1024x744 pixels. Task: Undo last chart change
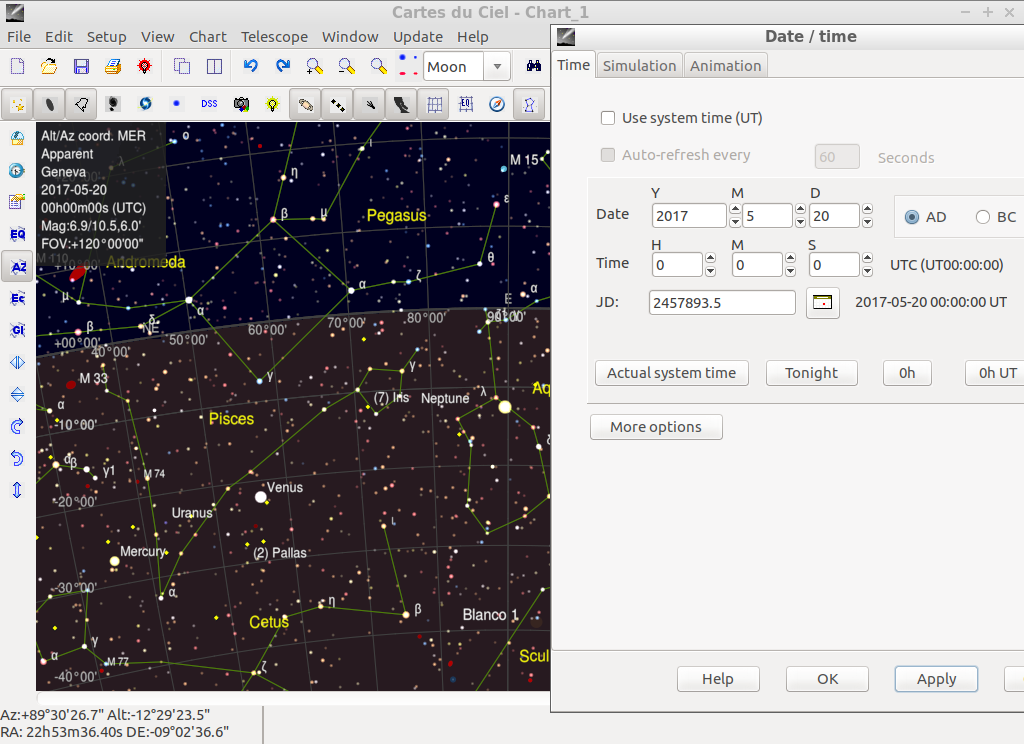point(251,67)
